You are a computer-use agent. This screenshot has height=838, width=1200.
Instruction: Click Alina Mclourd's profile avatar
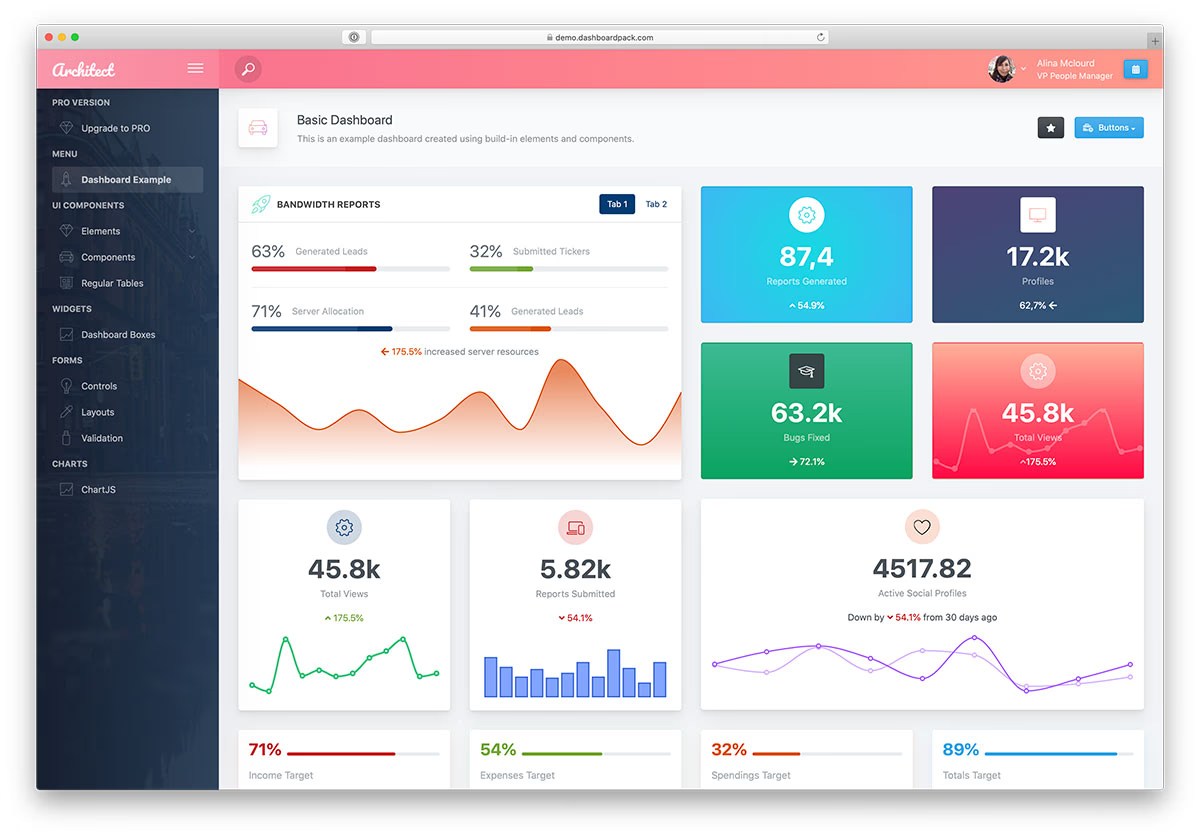[1002, 69]
